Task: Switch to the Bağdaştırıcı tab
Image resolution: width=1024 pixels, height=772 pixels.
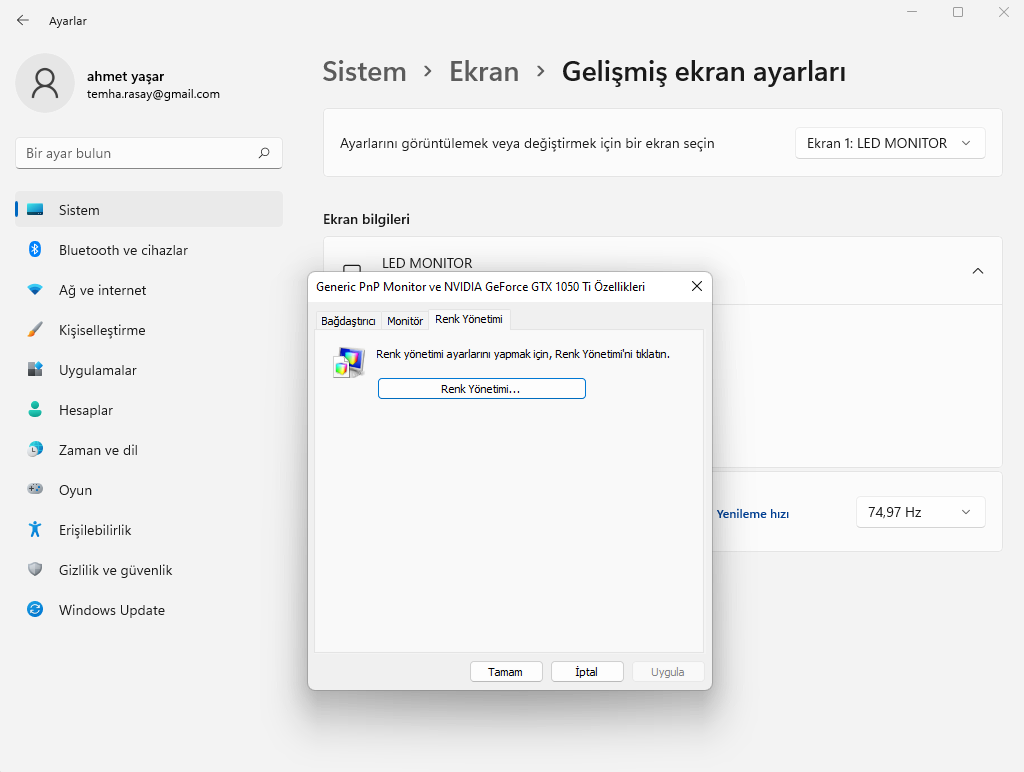Action: 347,321
